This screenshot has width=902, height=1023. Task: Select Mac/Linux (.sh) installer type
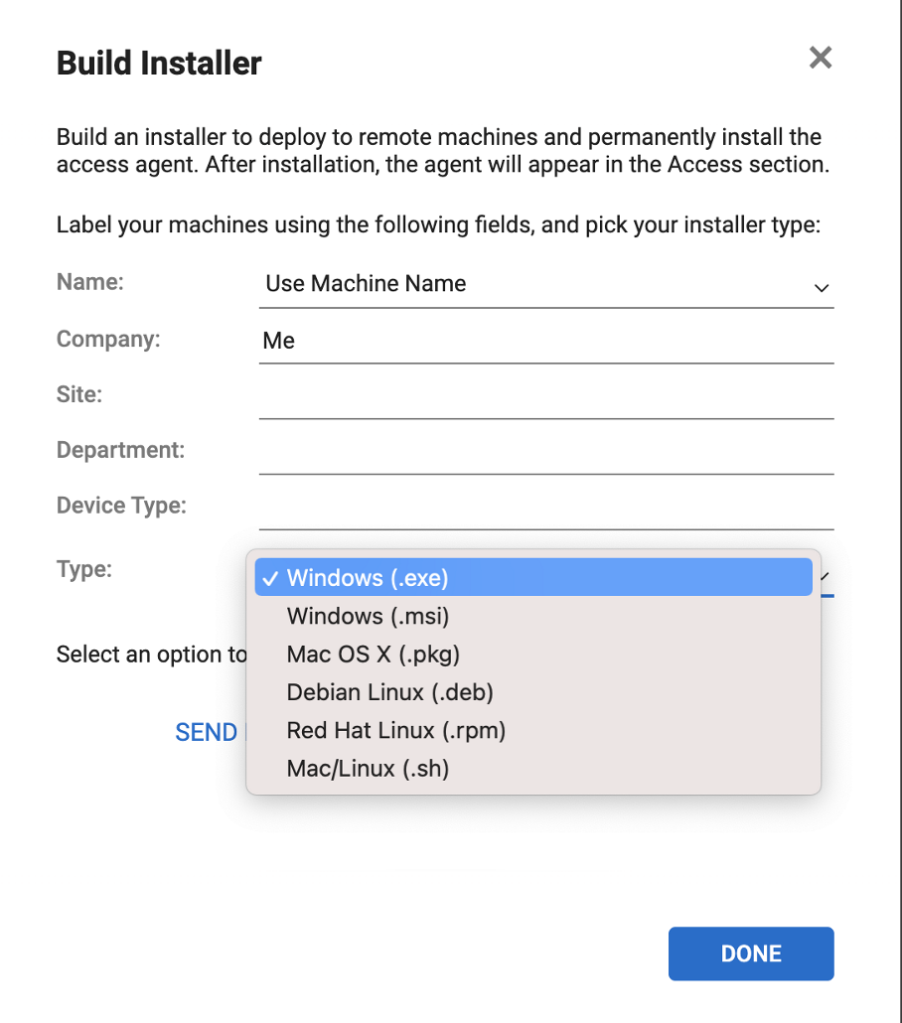(x=533, y=769)
